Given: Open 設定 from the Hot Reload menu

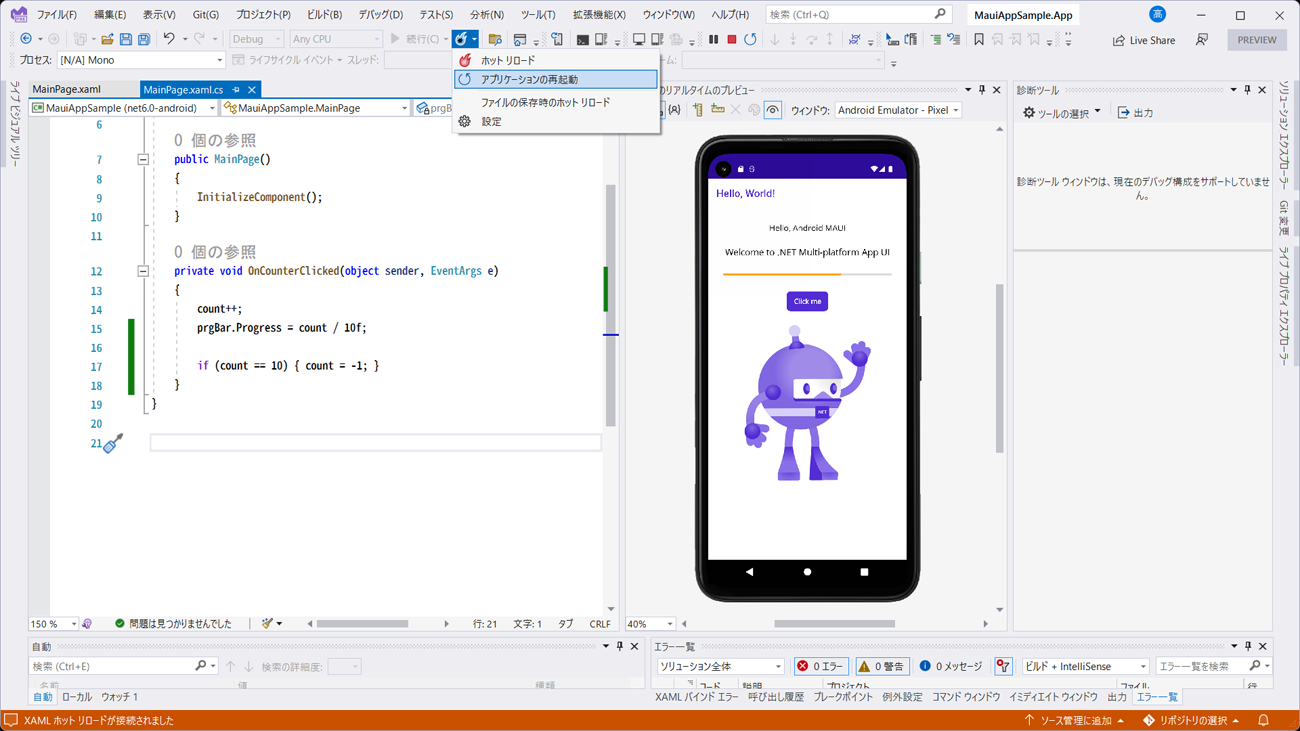Looking at the screenshot, I should coord(555,121).
